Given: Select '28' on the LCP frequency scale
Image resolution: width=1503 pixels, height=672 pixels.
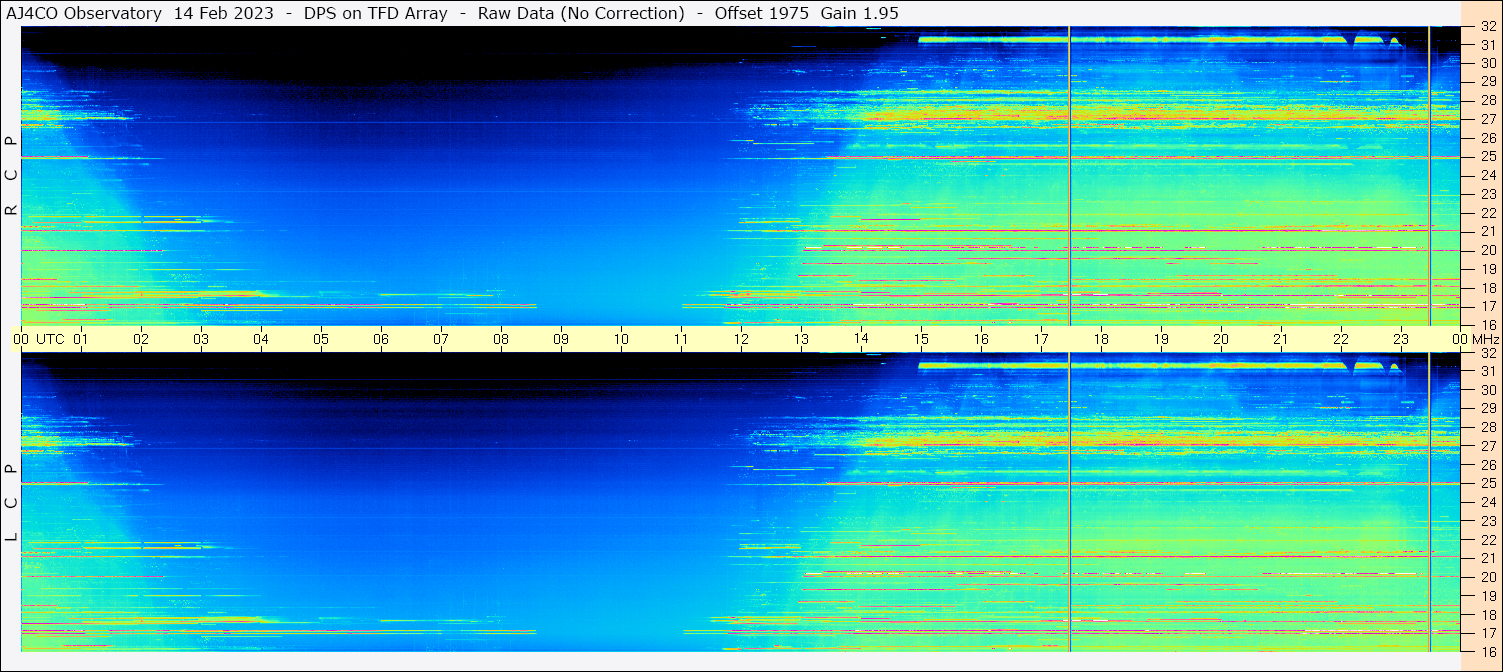Looking at the screenshot, I should click(x=1487, y=427).
